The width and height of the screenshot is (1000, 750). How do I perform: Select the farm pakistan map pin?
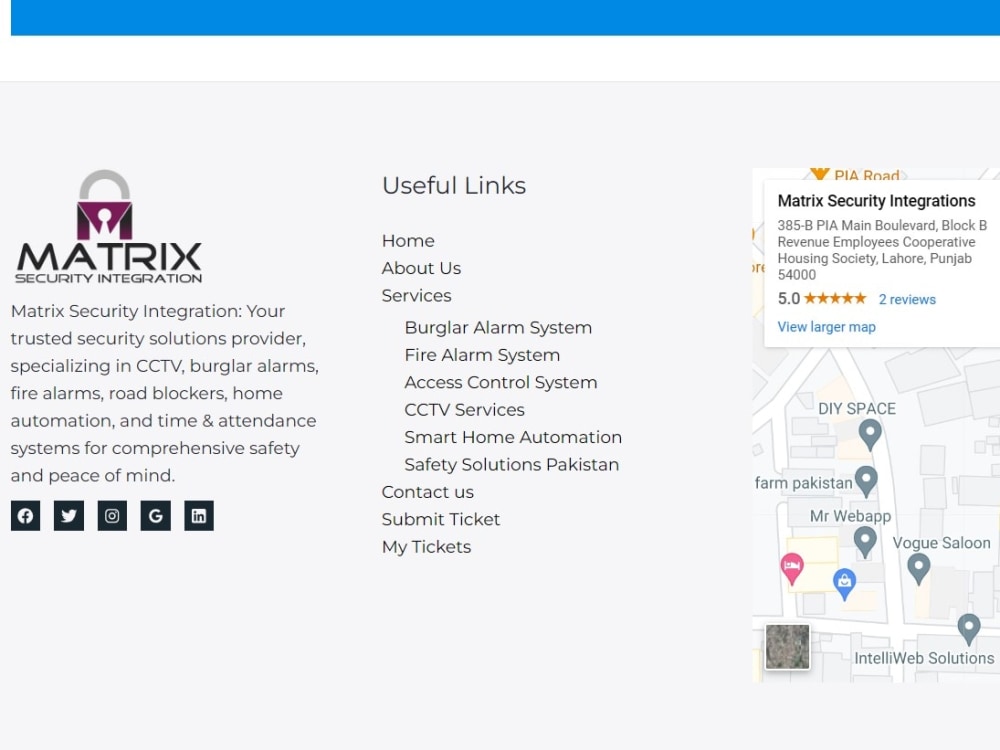point(866,482)
